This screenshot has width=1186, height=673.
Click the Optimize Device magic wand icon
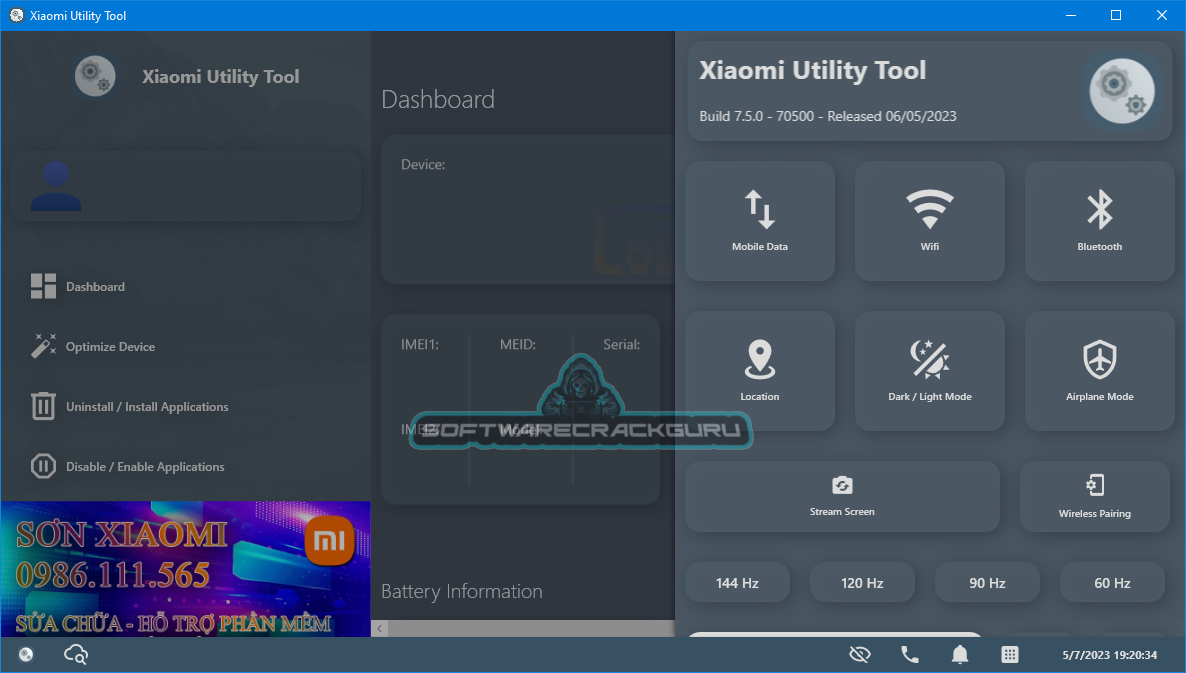tap(43, 346)
